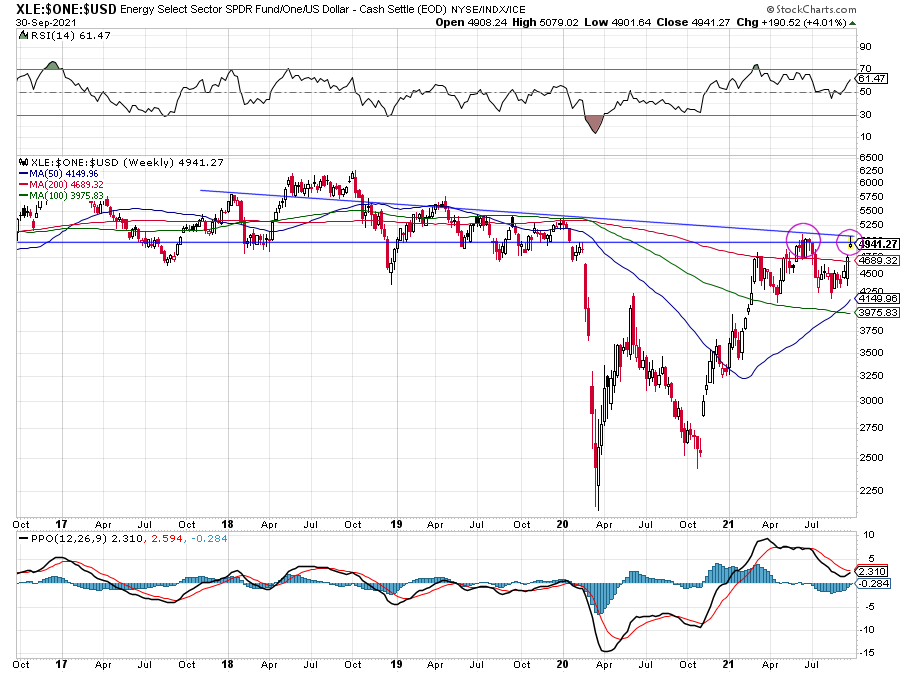Click the Low 4901.64 value
Viewport: 900px width, 673px height.
[618, 22]
